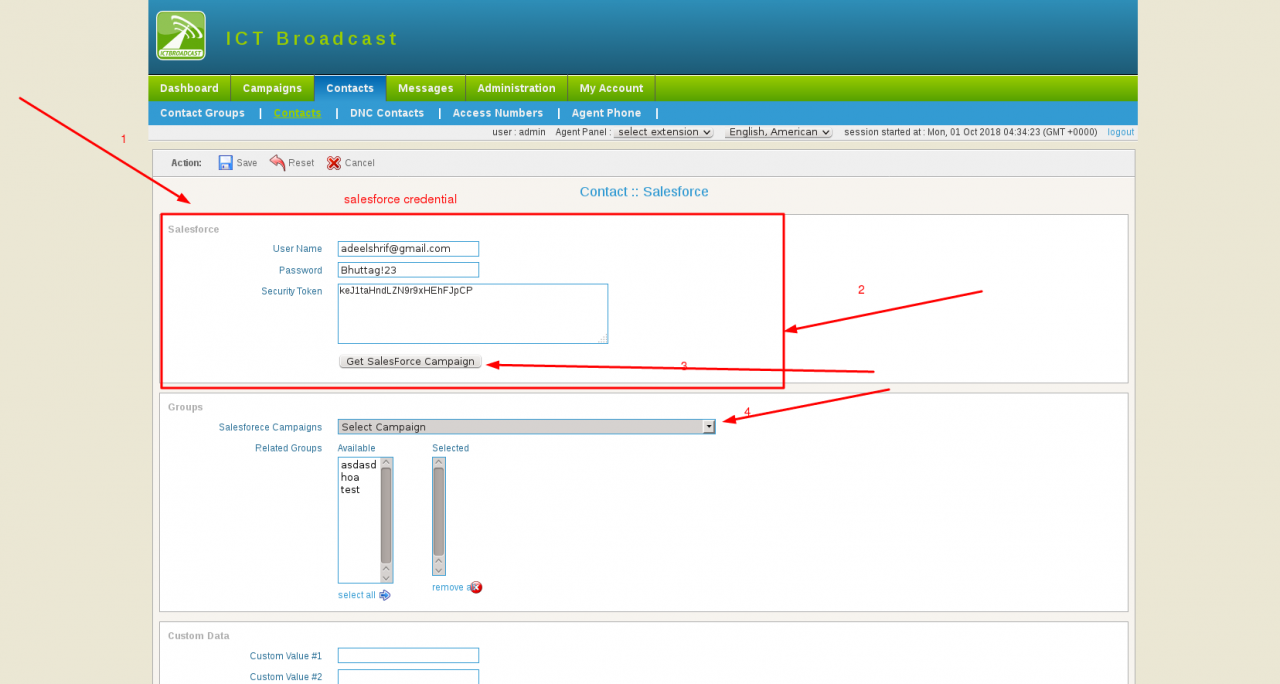
Task: Open the Salesforece Campaigns dropdown
Action: [x=708, y=426]
